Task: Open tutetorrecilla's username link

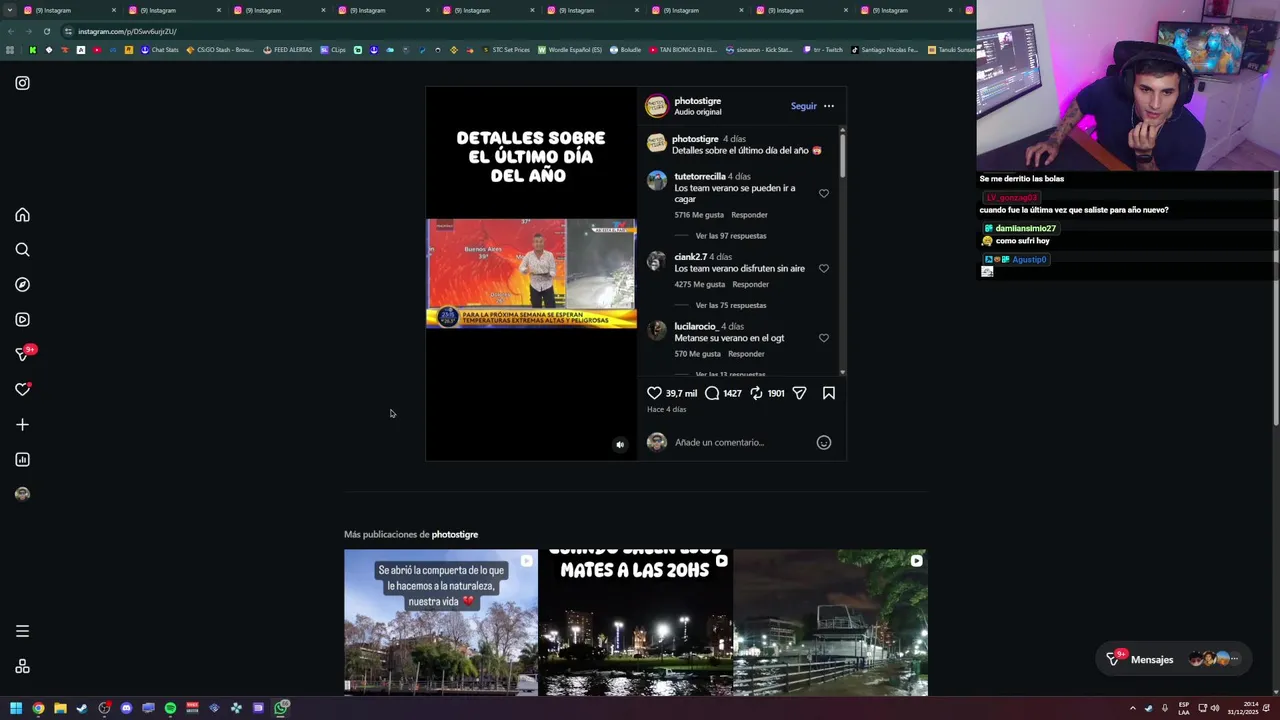Action: (700, 177)
